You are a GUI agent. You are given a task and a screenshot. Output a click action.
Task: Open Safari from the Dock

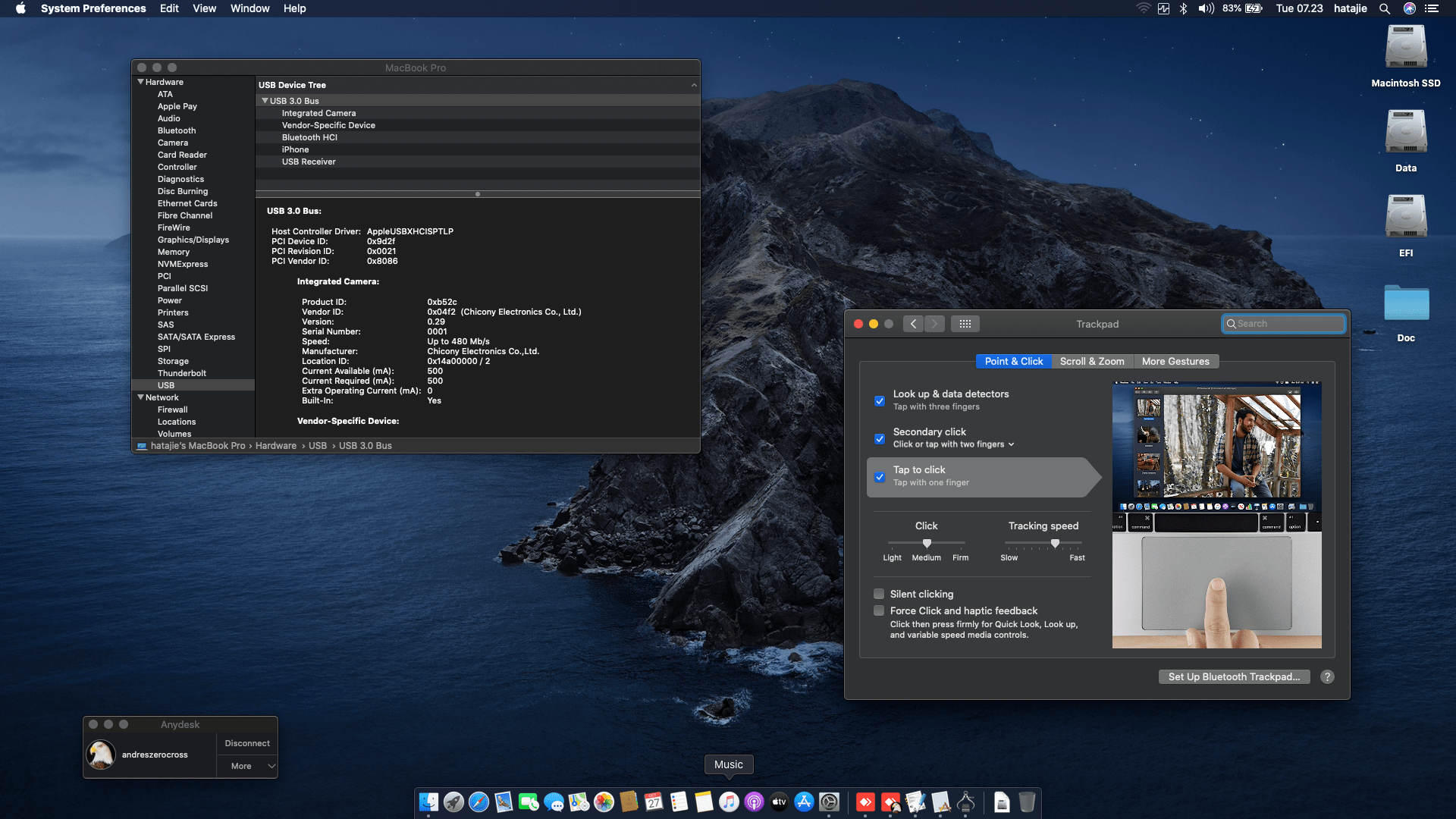[x=479, y=802]
